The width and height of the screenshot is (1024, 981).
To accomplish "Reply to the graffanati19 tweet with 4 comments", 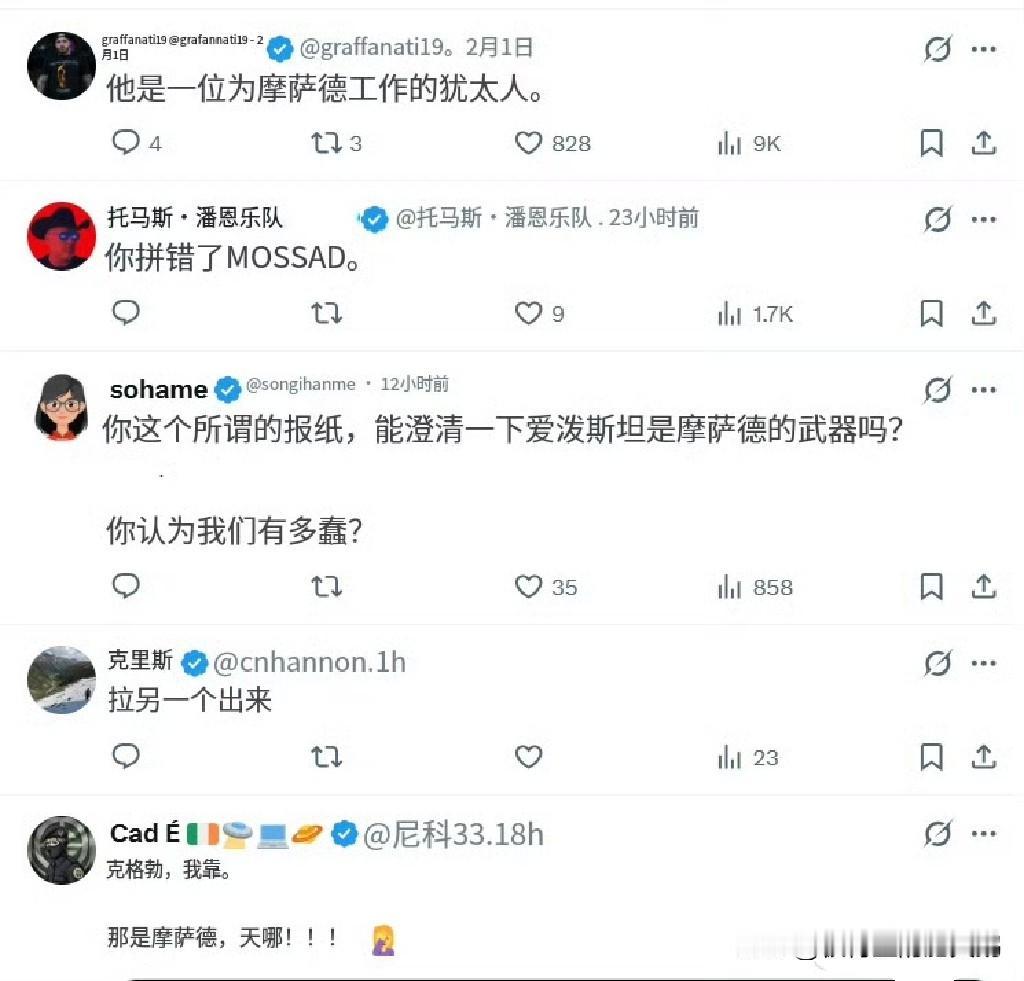I will coord(126,142).
